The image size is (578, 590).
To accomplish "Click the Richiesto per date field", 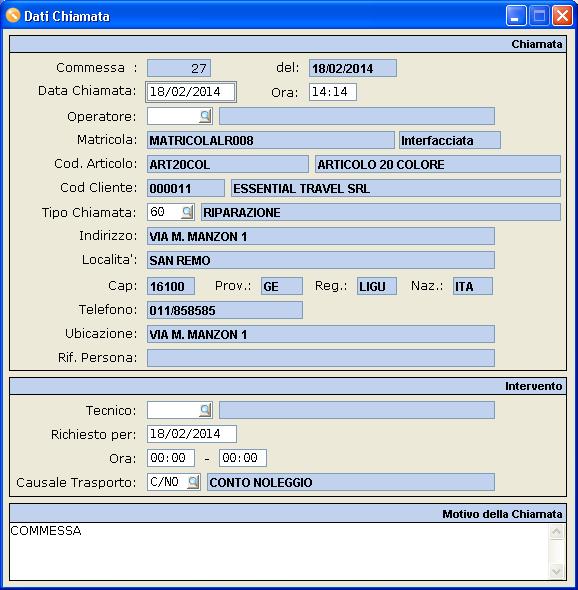I will [192, 434].
